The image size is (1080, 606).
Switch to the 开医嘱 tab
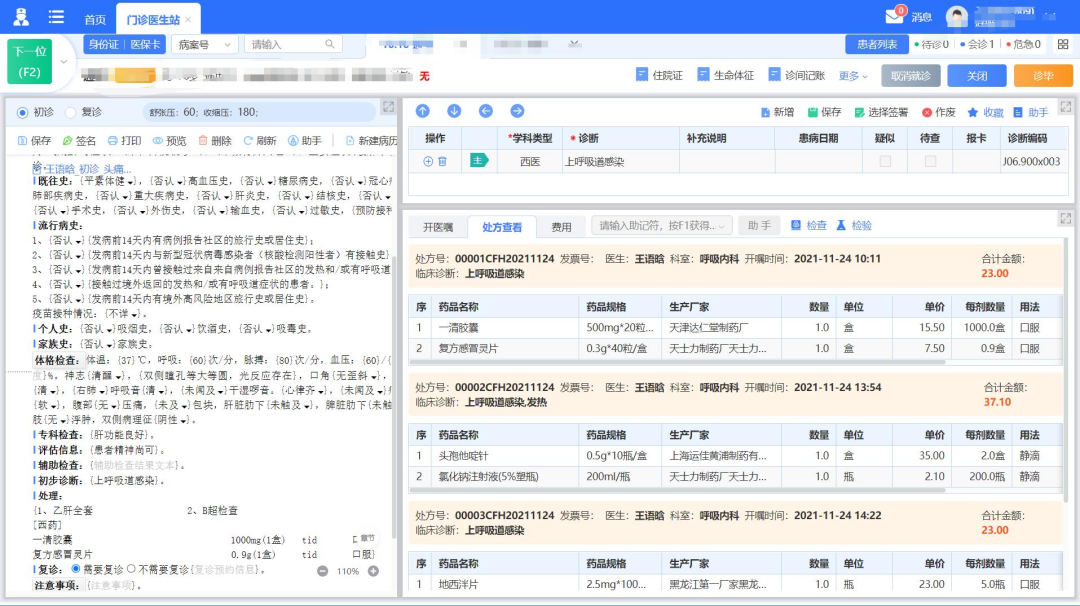click(x=437, y=227)
